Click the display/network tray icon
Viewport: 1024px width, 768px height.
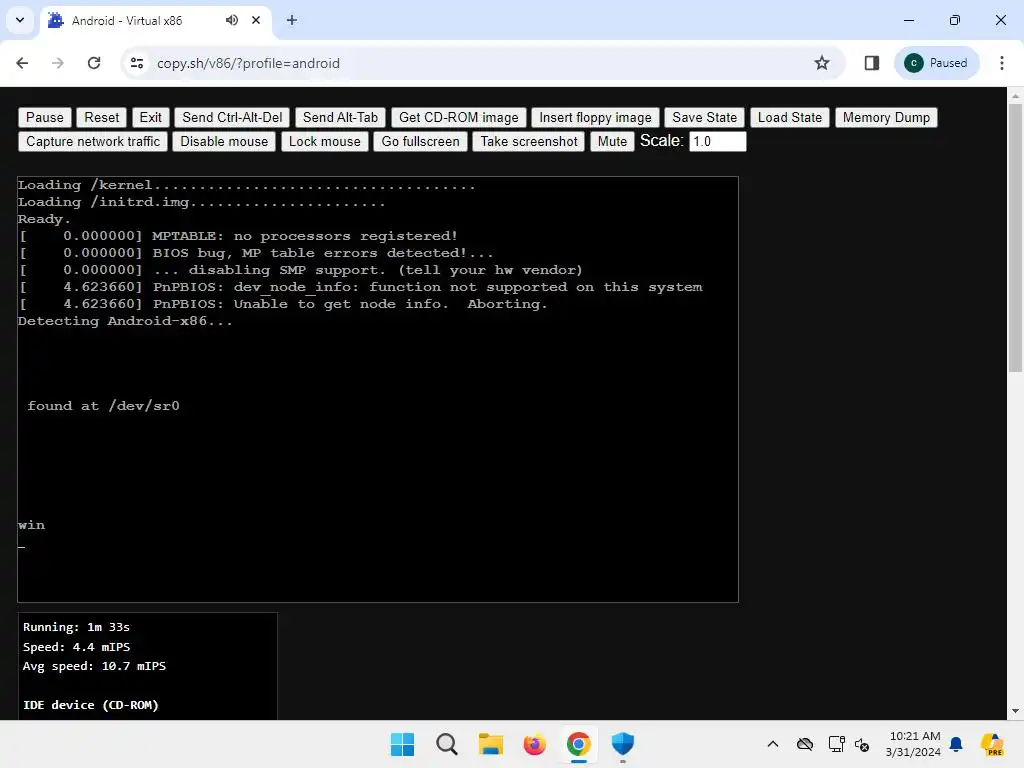(836, 744)
